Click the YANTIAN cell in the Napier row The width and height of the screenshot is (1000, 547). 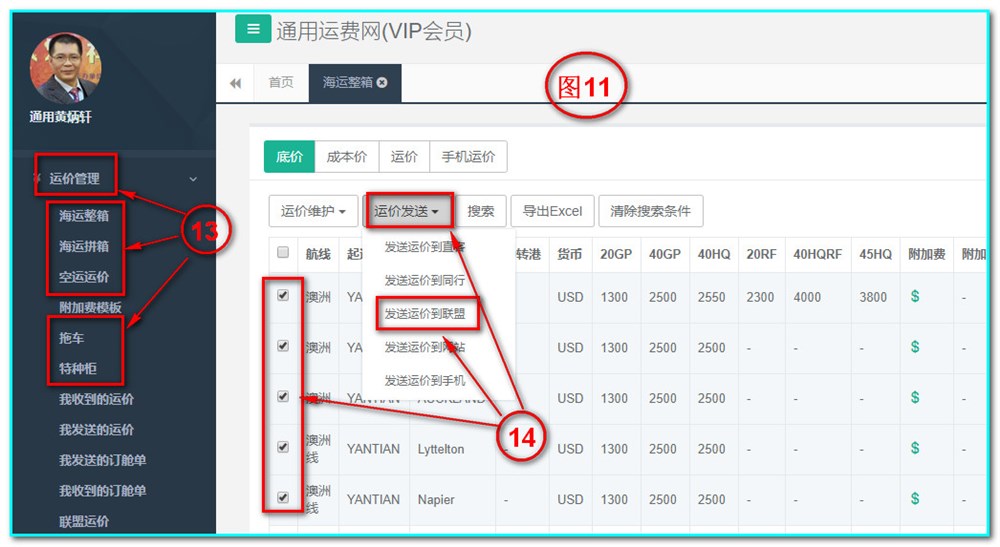tap(373, 499)
